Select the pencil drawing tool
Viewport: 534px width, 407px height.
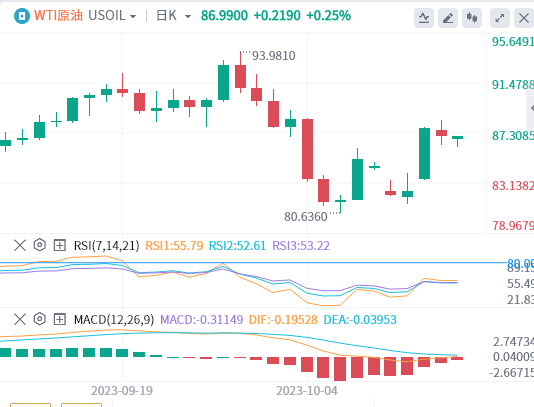(x=447, y=18)
